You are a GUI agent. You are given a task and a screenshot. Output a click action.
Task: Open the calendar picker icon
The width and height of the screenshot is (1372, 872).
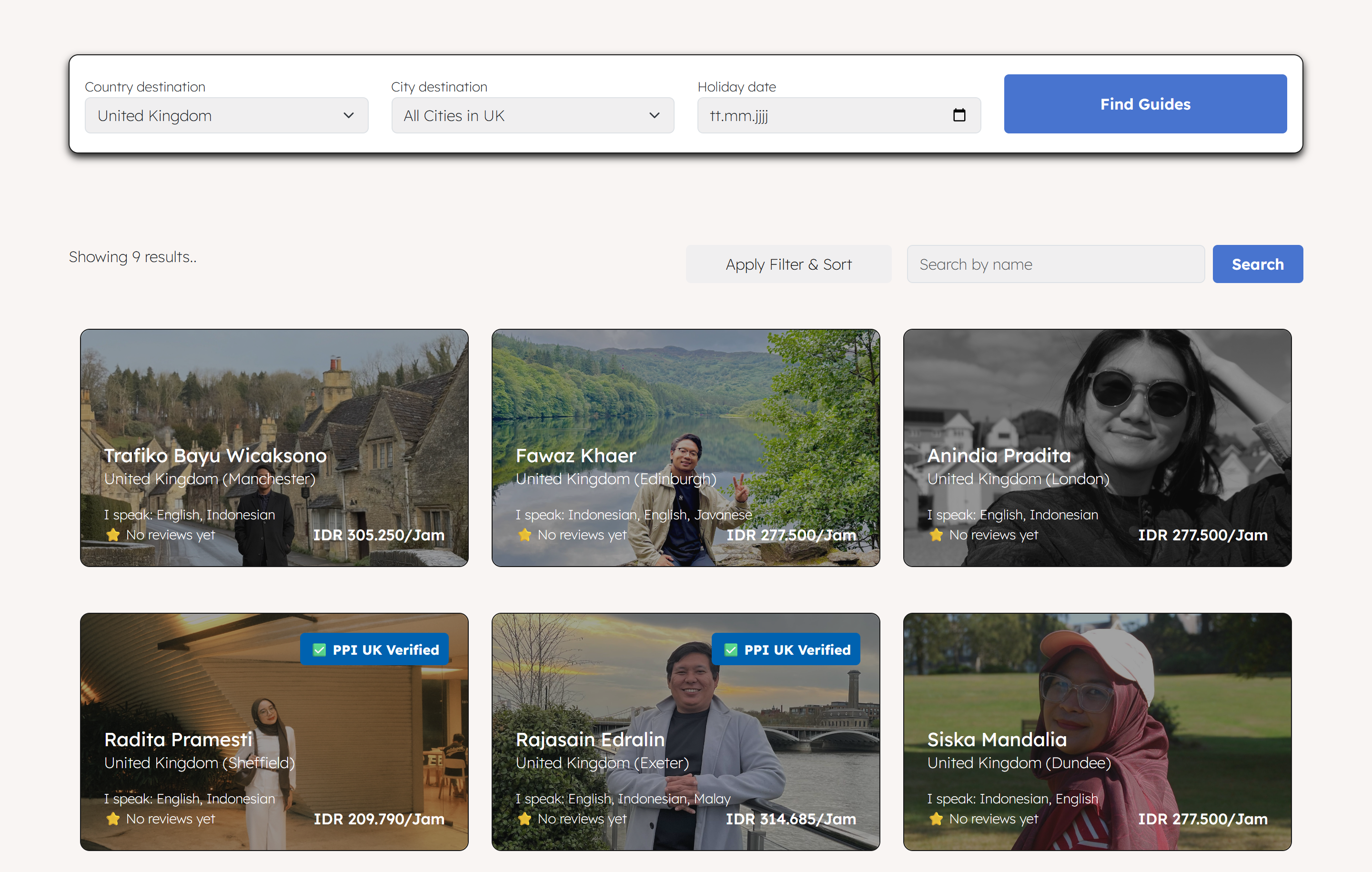pos(959,115)
